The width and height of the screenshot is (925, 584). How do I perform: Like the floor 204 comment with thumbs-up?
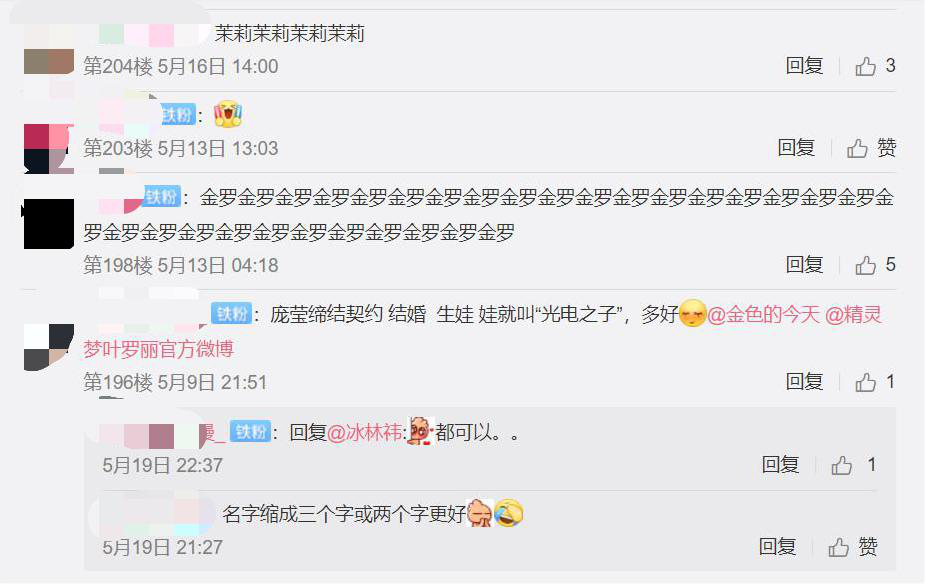(x=865, y=66)
